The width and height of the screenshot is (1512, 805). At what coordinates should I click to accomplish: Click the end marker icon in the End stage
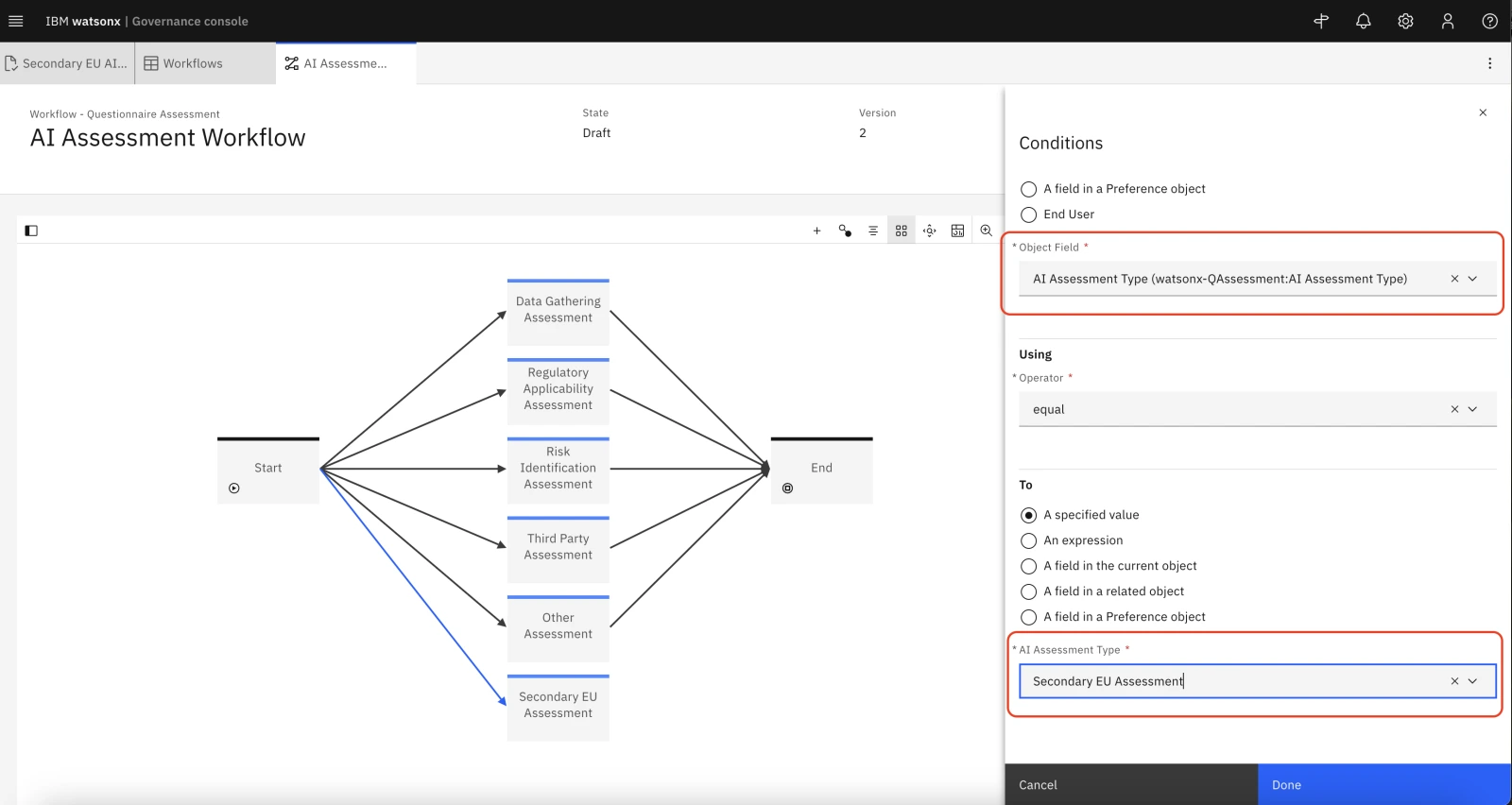787,488
